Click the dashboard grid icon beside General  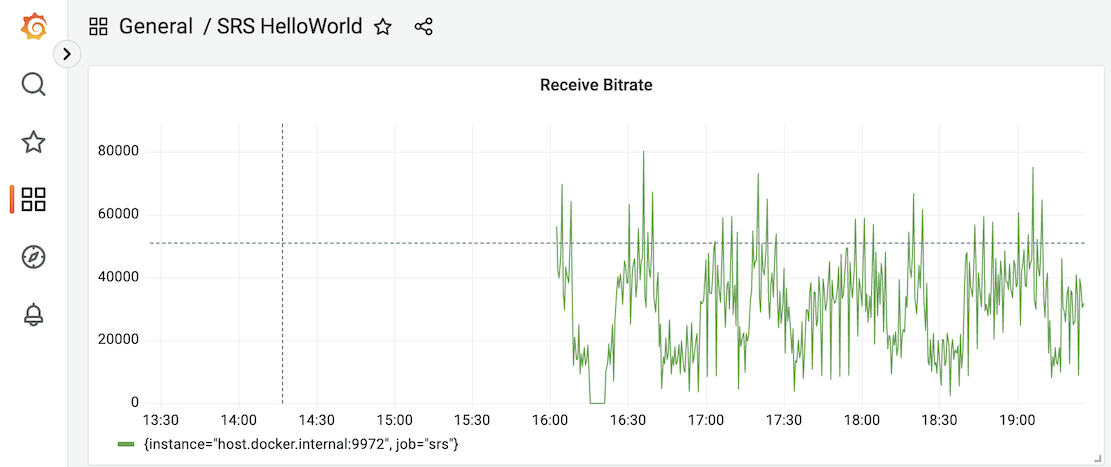[x=98, y=27]
